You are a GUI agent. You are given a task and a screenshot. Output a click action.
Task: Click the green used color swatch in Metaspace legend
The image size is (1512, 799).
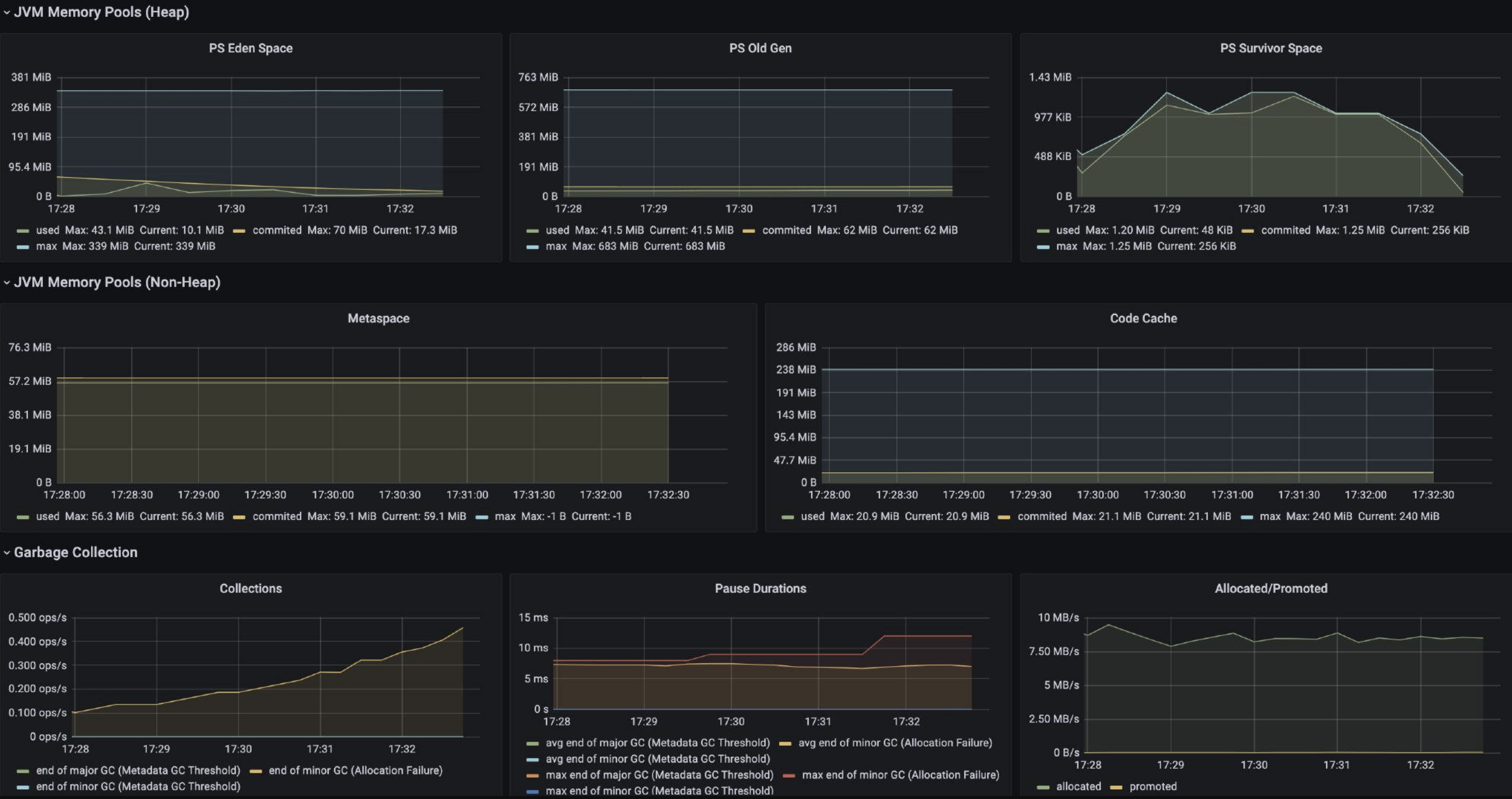[x=23, y=517]
